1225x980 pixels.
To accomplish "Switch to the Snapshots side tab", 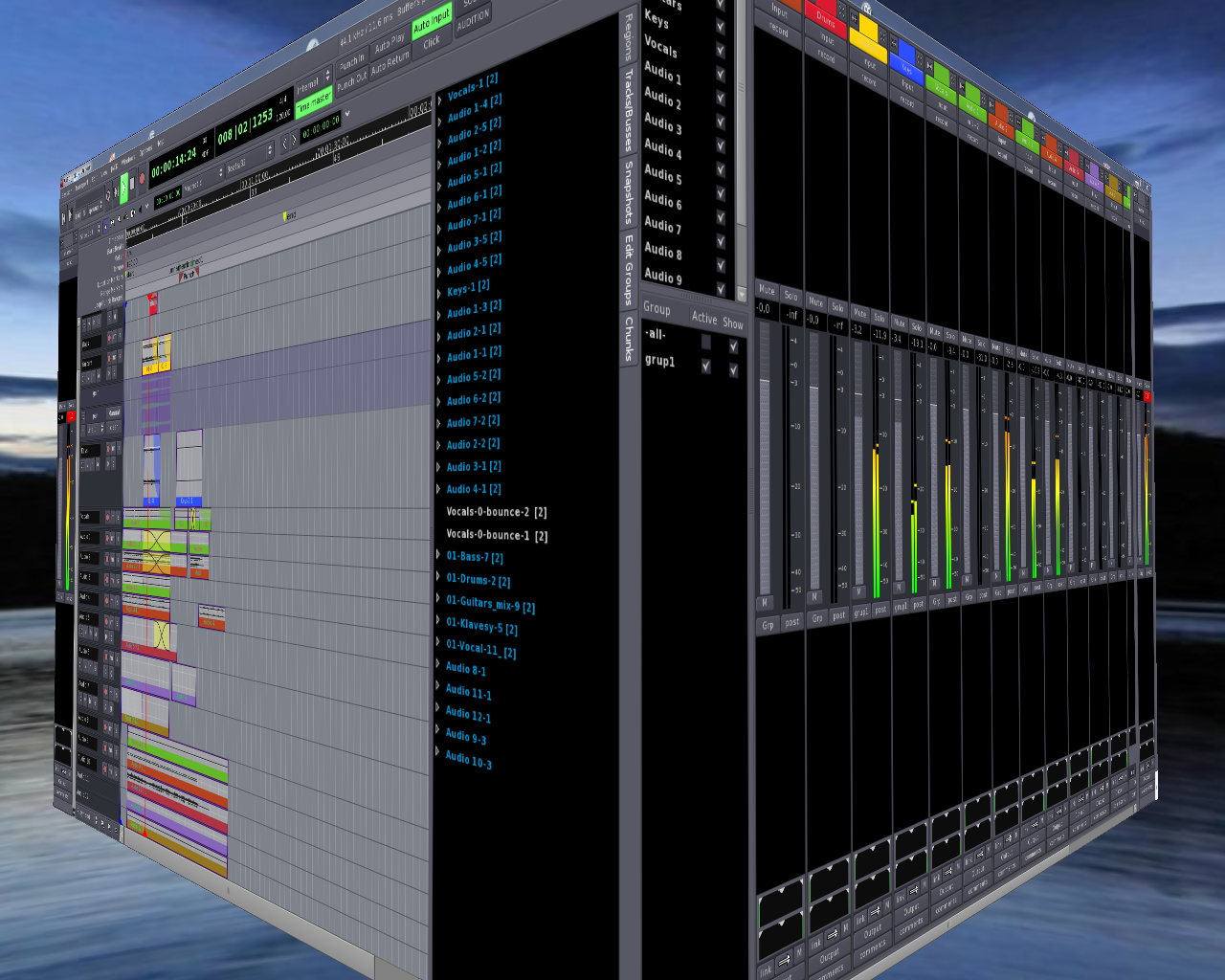I will click(x=629, y=192).
